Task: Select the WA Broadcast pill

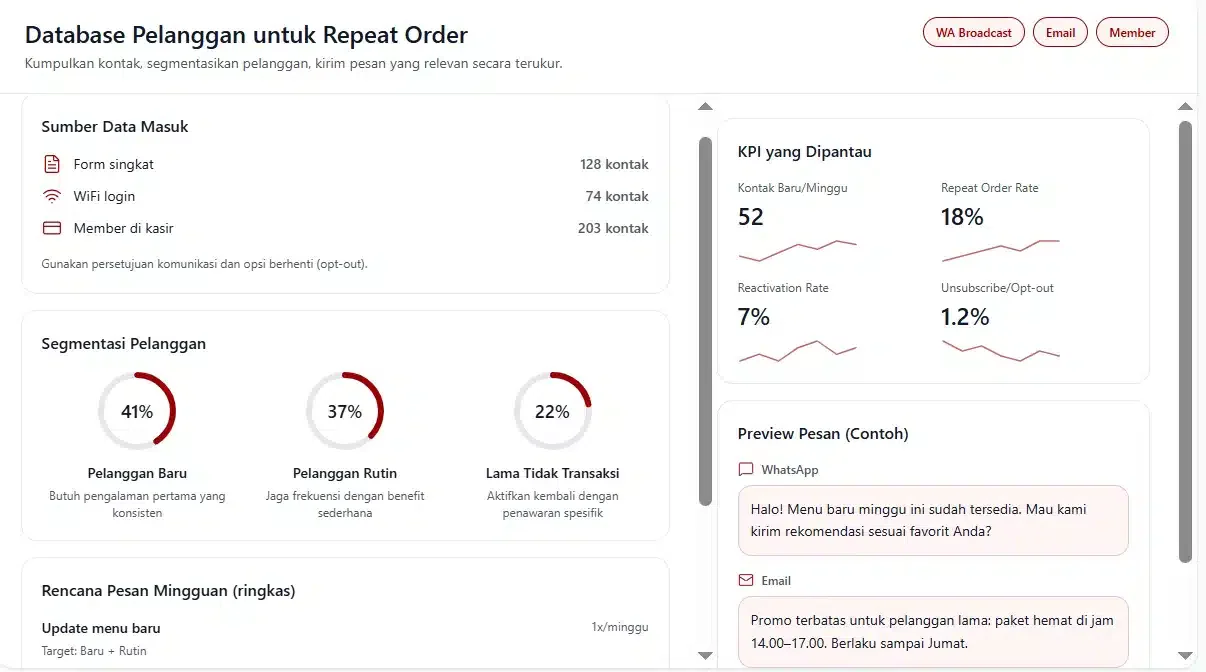Action: (x=973, y=32)
